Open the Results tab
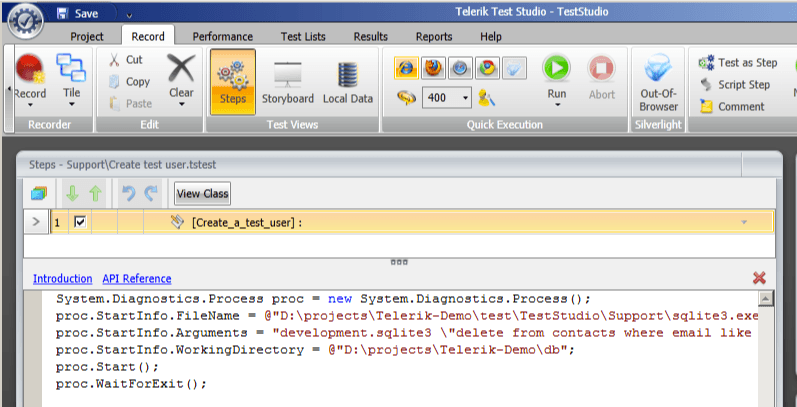 click(371, 37)
